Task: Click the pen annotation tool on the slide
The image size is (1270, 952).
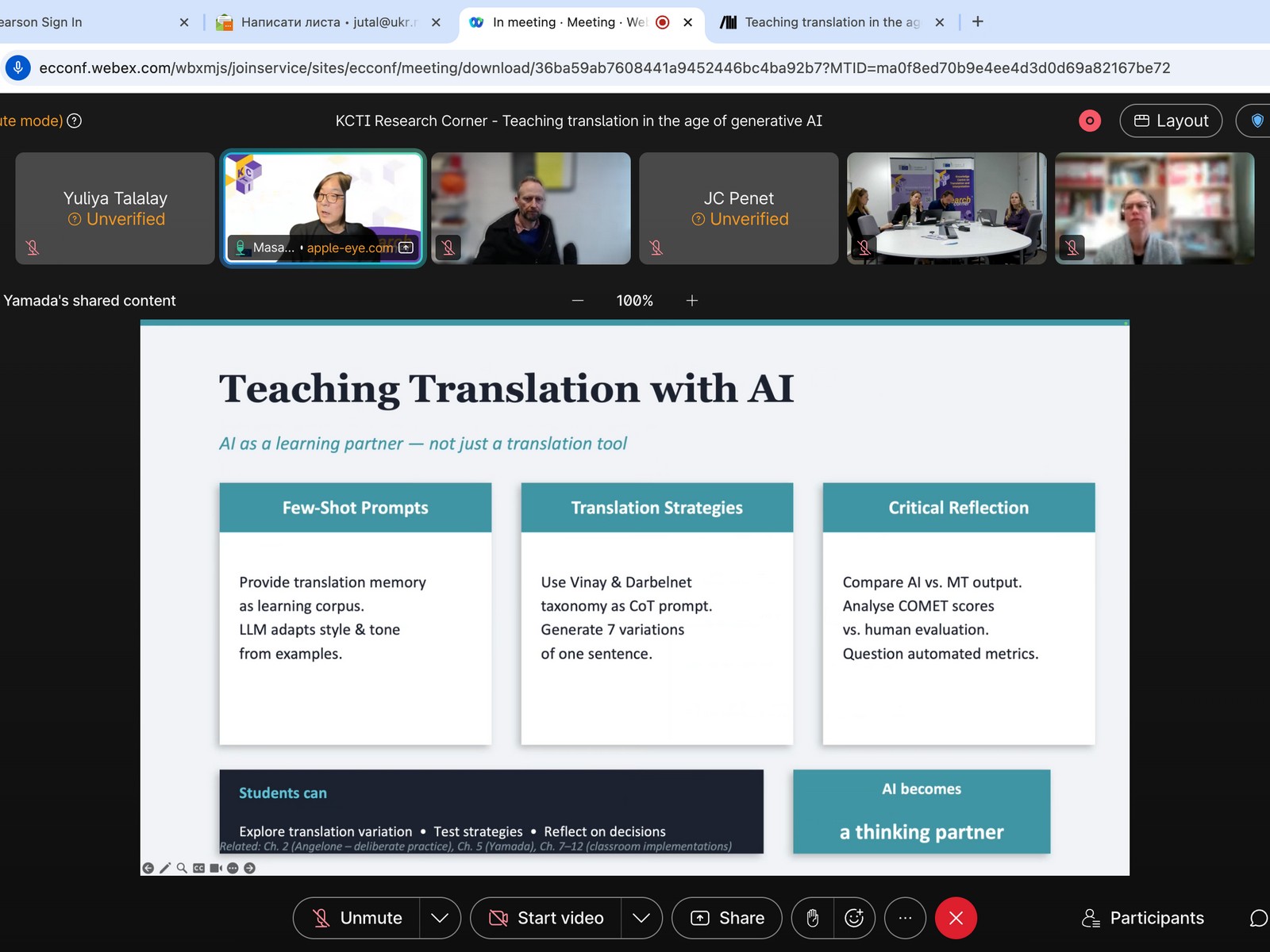Action: point(165,868)
